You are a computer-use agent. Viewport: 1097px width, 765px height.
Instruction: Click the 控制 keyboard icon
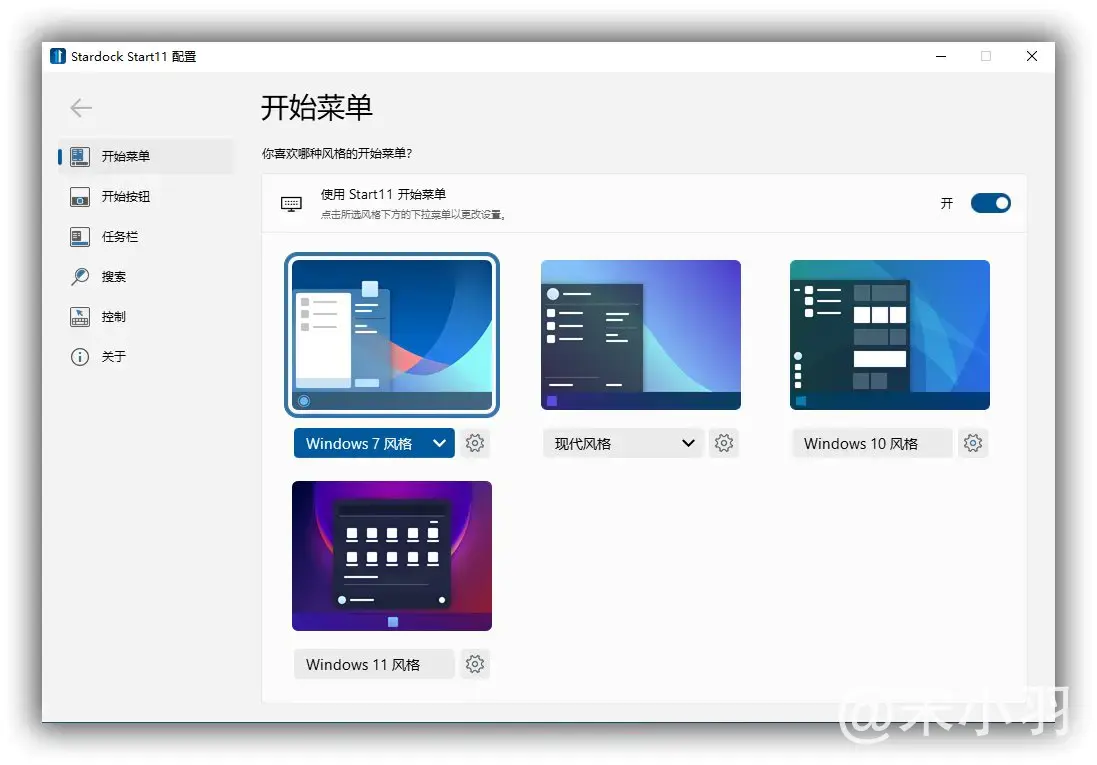(x=80, y=317)
